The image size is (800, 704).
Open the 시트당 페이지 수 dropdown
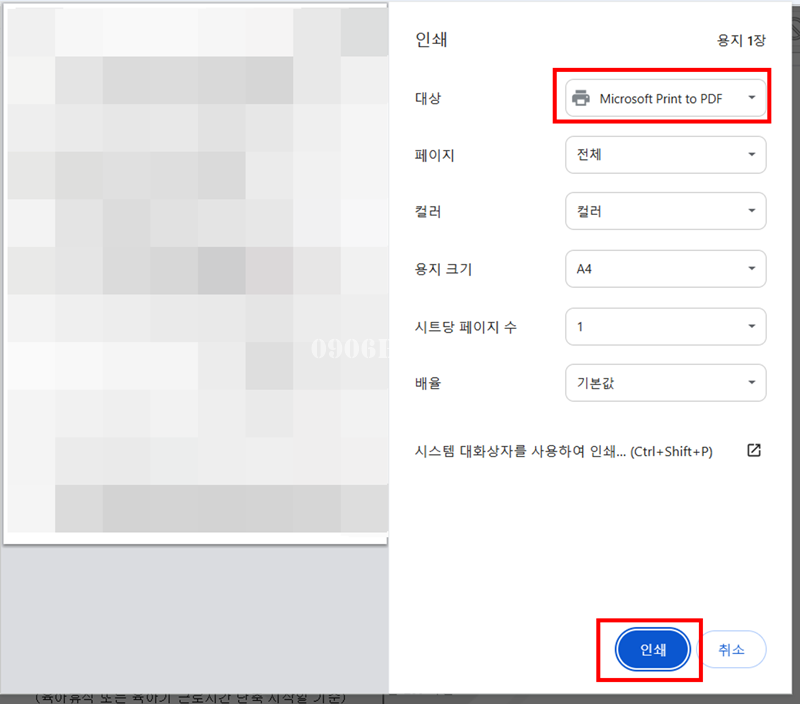point(665,326)
